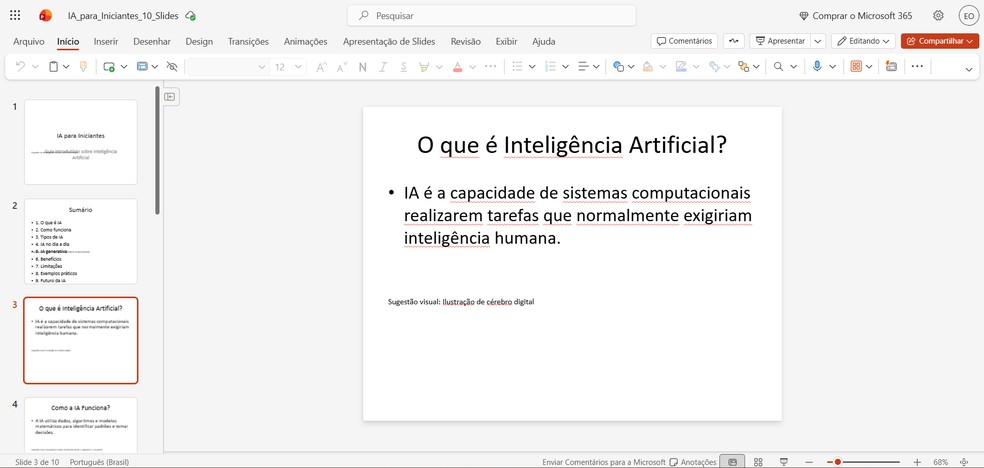Open the font name combo box
984x468 pixels.
tap(228, 66)
